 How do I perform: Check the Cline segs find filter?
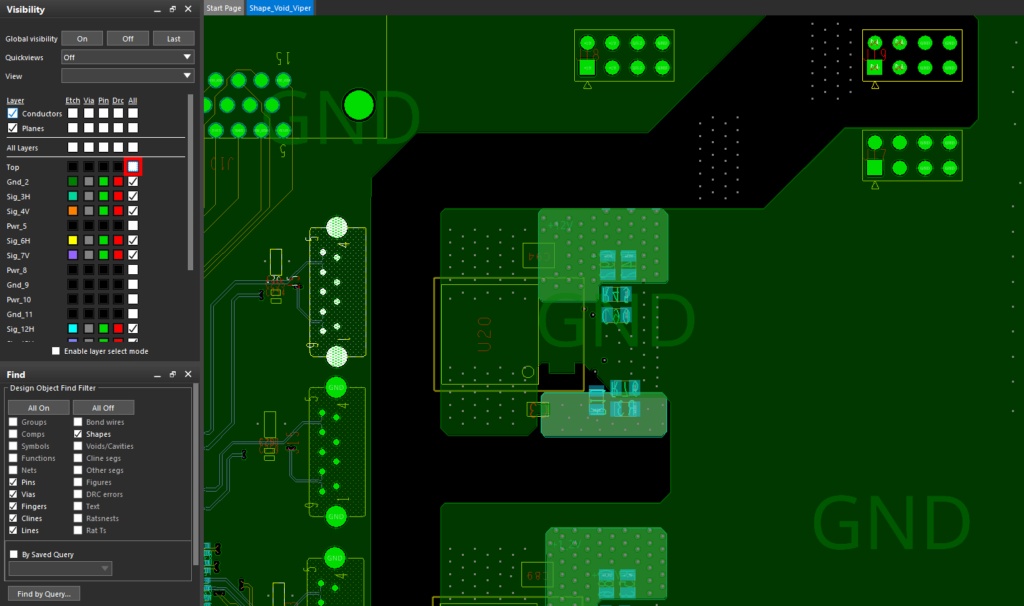(x=78, y=458)
